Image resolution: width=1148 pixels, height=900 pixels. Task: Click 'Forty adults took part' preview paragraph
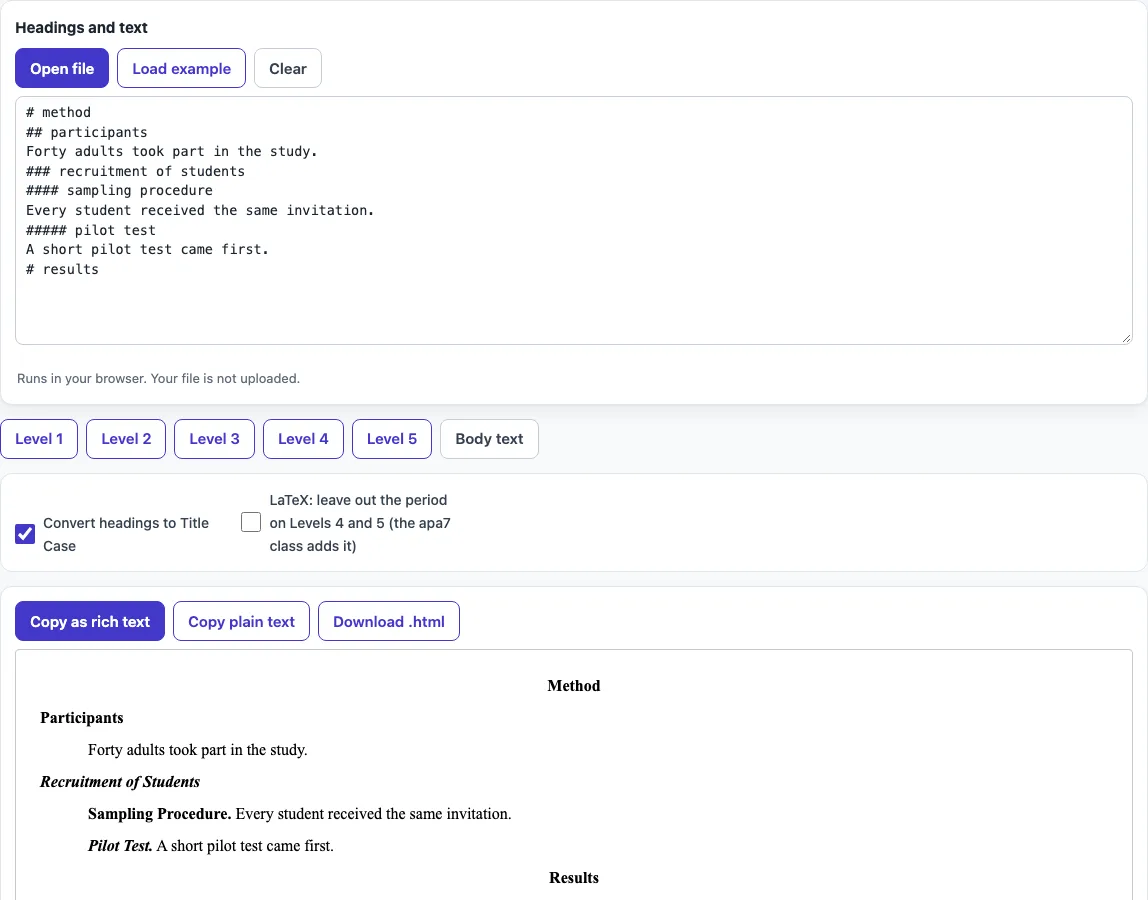point(198,750)
